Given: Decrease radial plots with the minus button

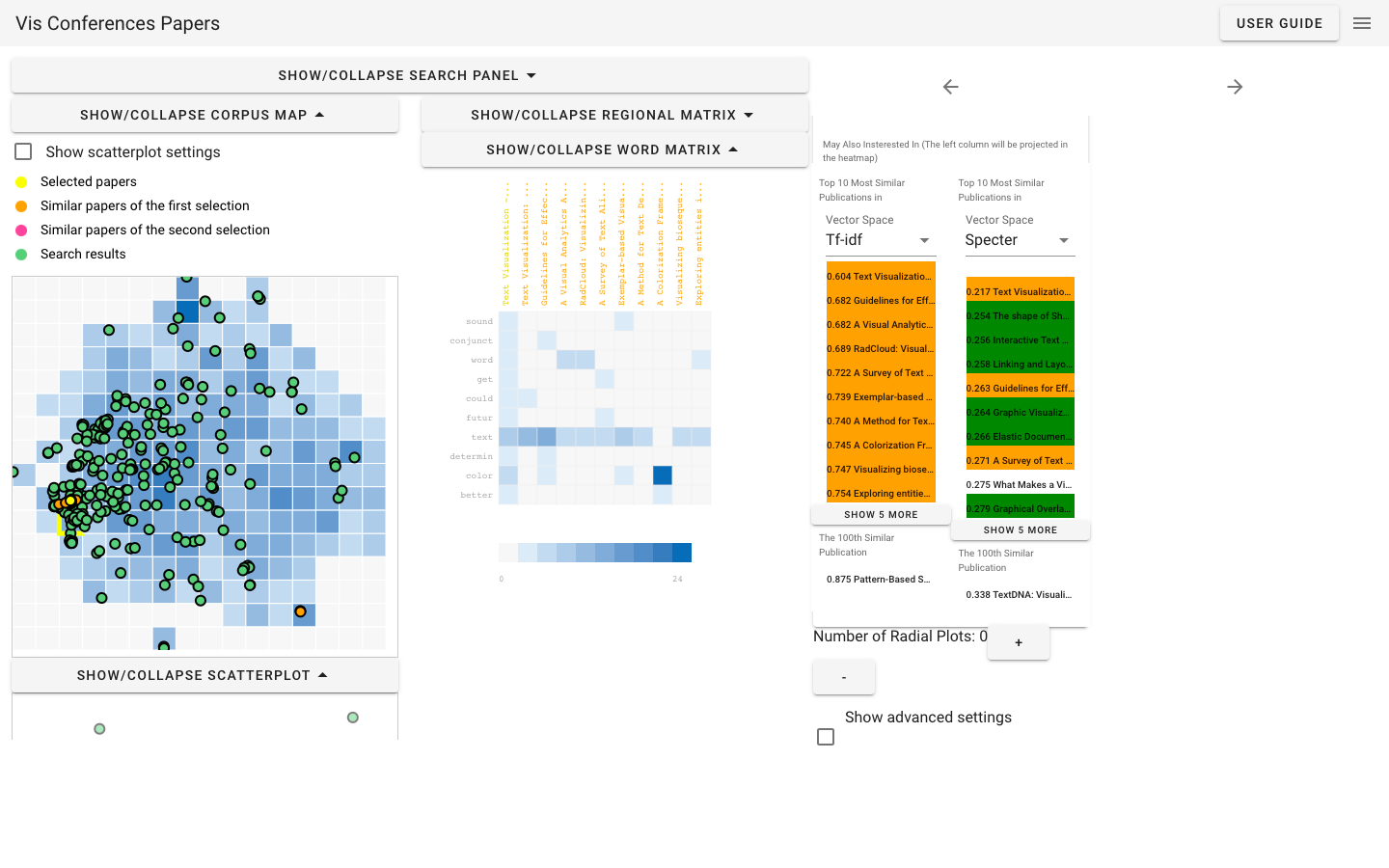Looking at the screenshot, I should [844, 677].
